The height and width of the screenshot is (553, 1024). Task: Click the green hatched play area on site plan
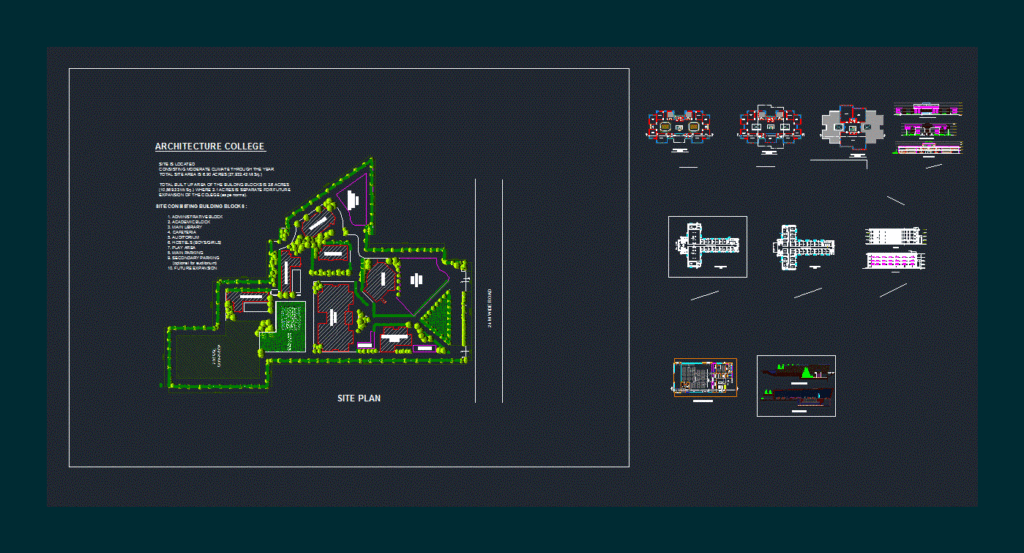point(289,324)
